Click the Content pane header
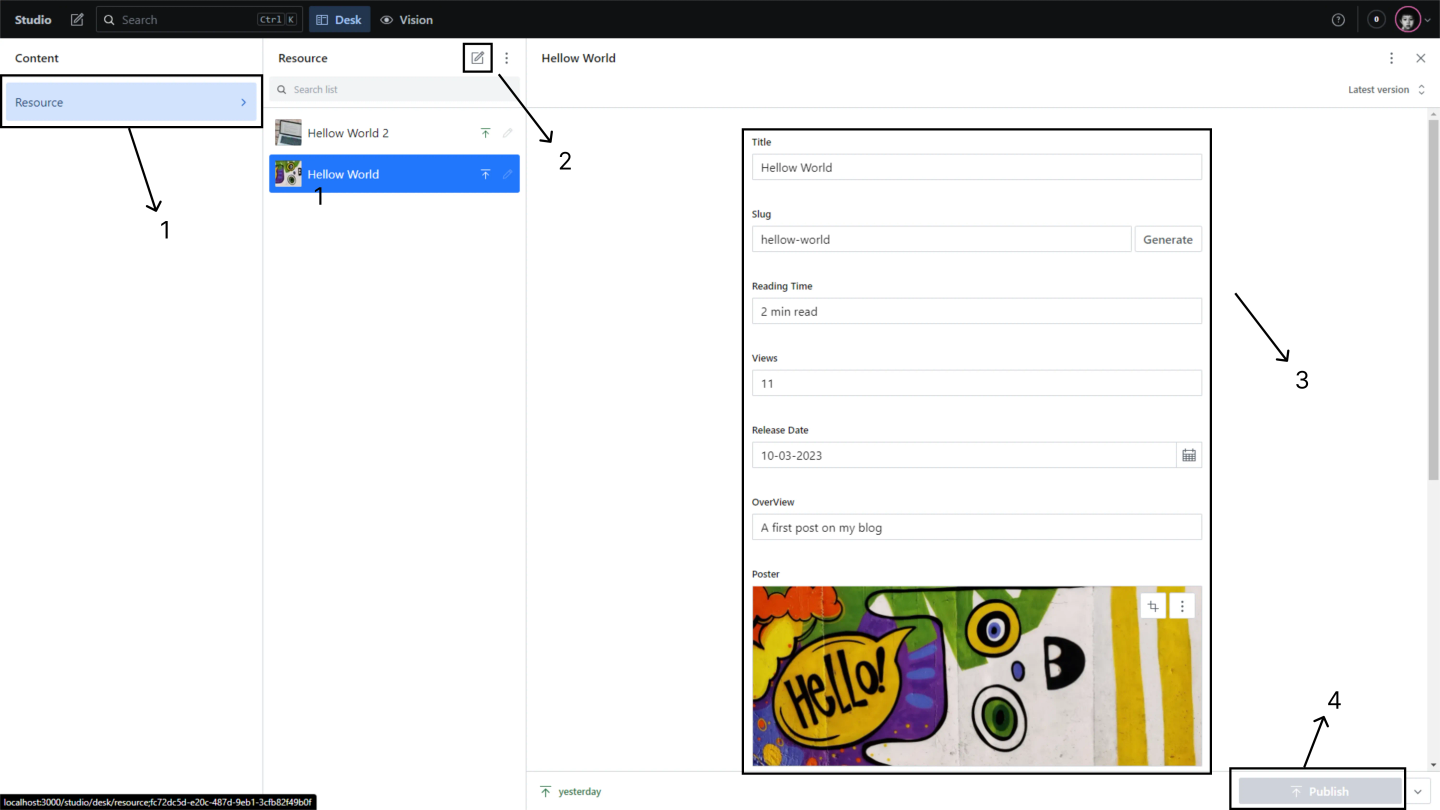This screenshot has width=1440, height=810. pyautogui.click(x=37, y=58)
